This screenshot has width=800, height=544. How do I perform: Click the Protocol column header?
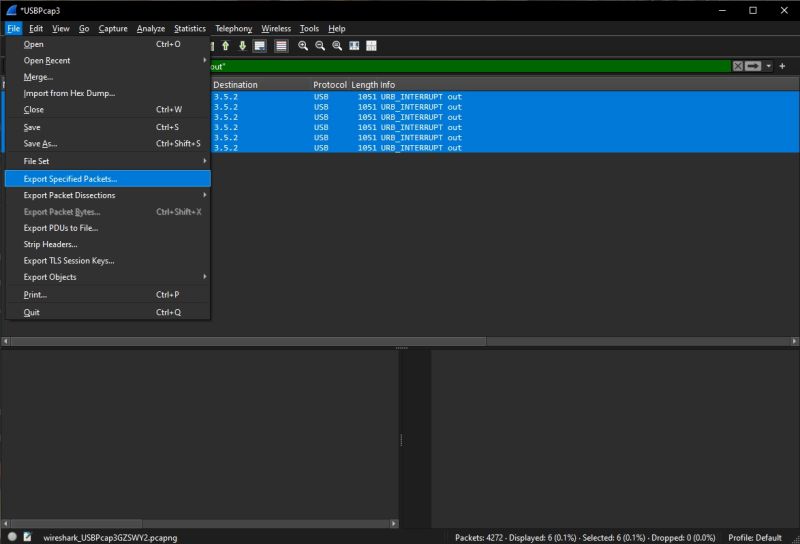[330, 85]
